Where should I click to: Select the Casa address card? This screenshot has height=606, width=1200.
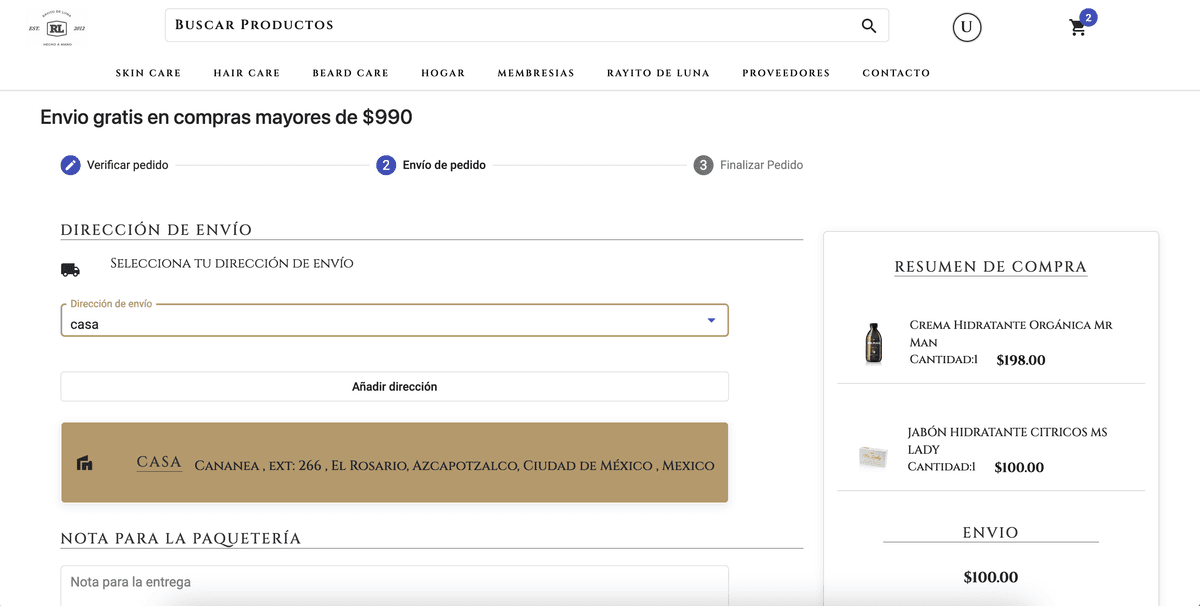point(394,462)
